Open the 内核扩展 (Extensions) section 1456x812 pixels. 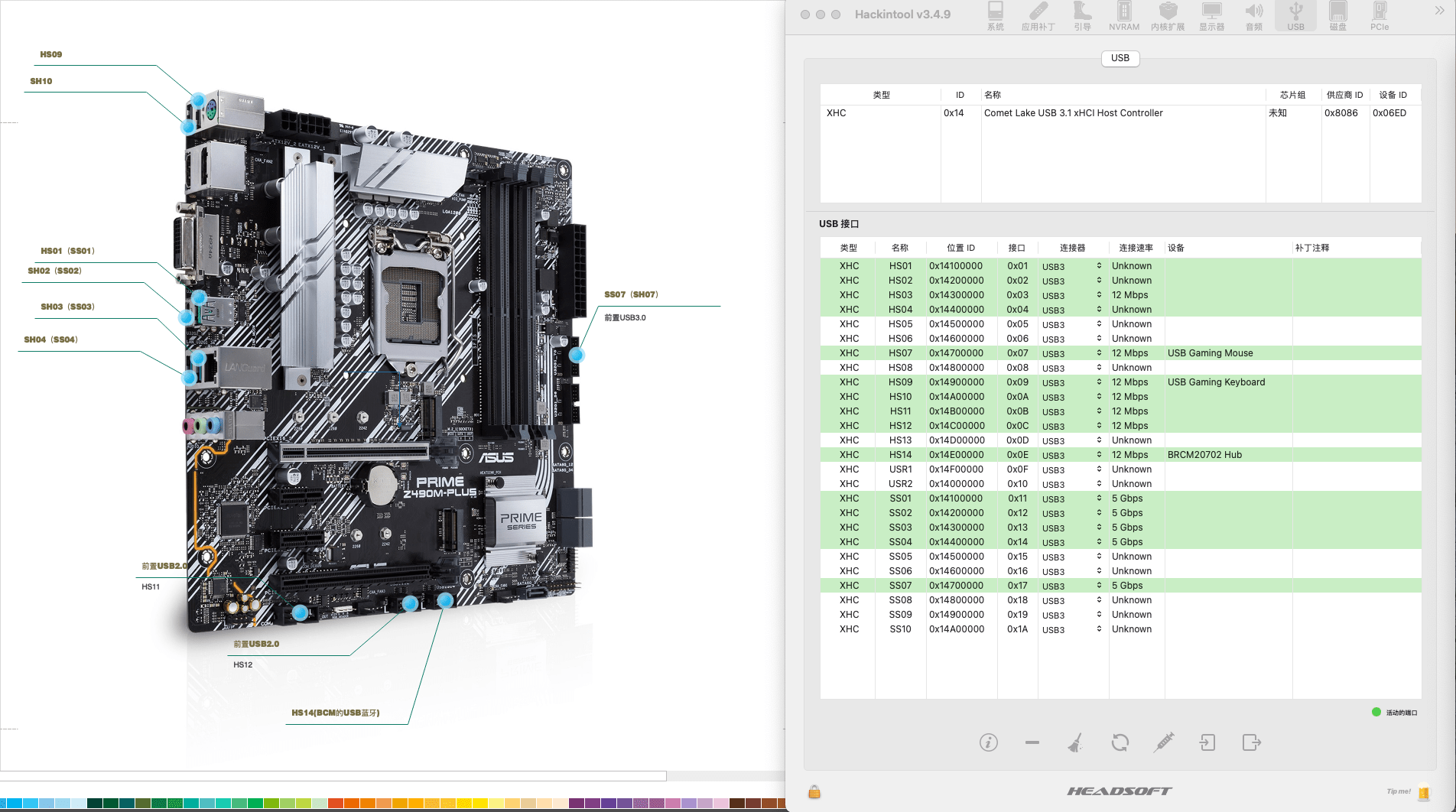click(x=1168, y=16)
